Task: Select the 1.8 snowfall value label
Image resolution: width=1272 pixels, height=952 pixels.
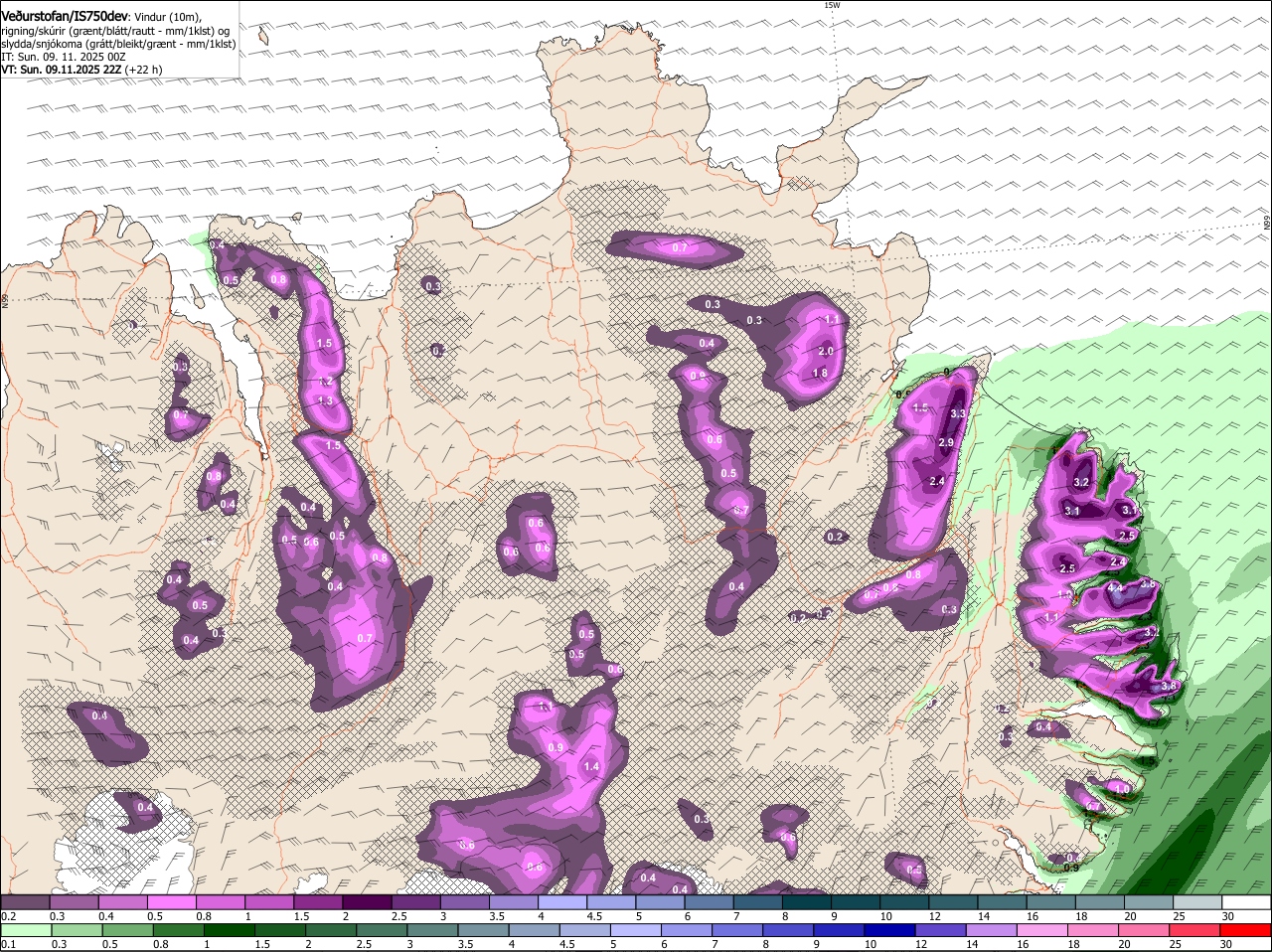Action: coord(820,374)
